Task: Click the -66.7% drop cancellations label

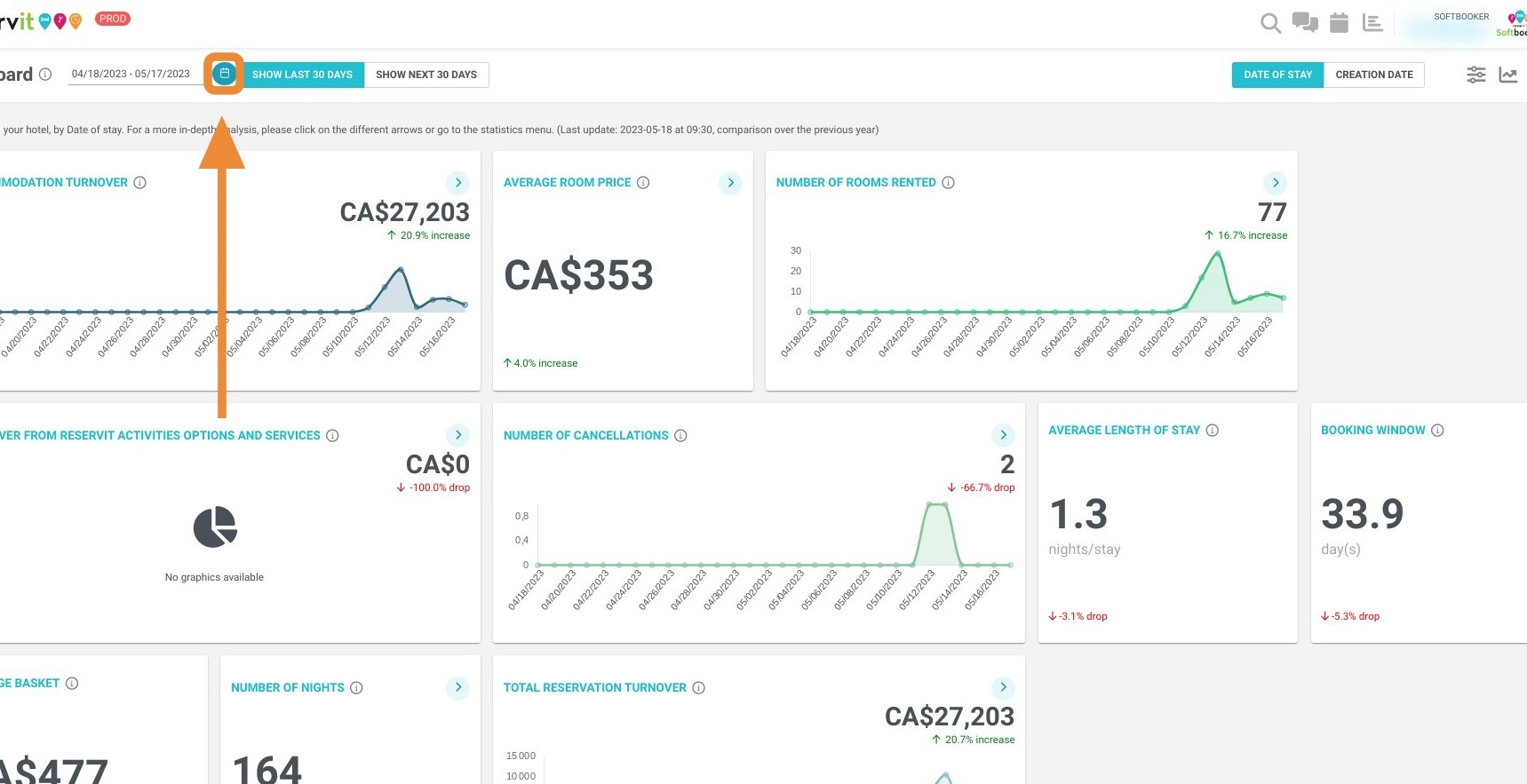Action: click(981, 487)
